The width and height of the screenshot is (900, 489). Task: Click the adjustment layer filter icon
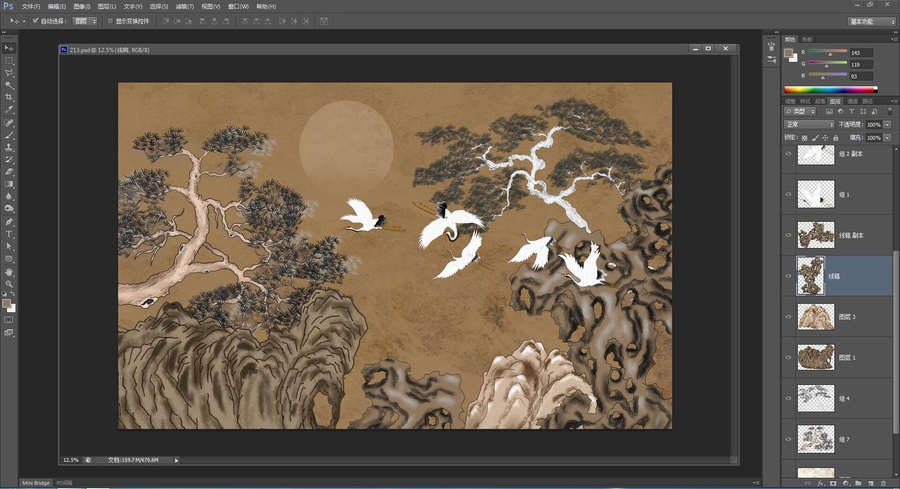[x=840, y=111]
